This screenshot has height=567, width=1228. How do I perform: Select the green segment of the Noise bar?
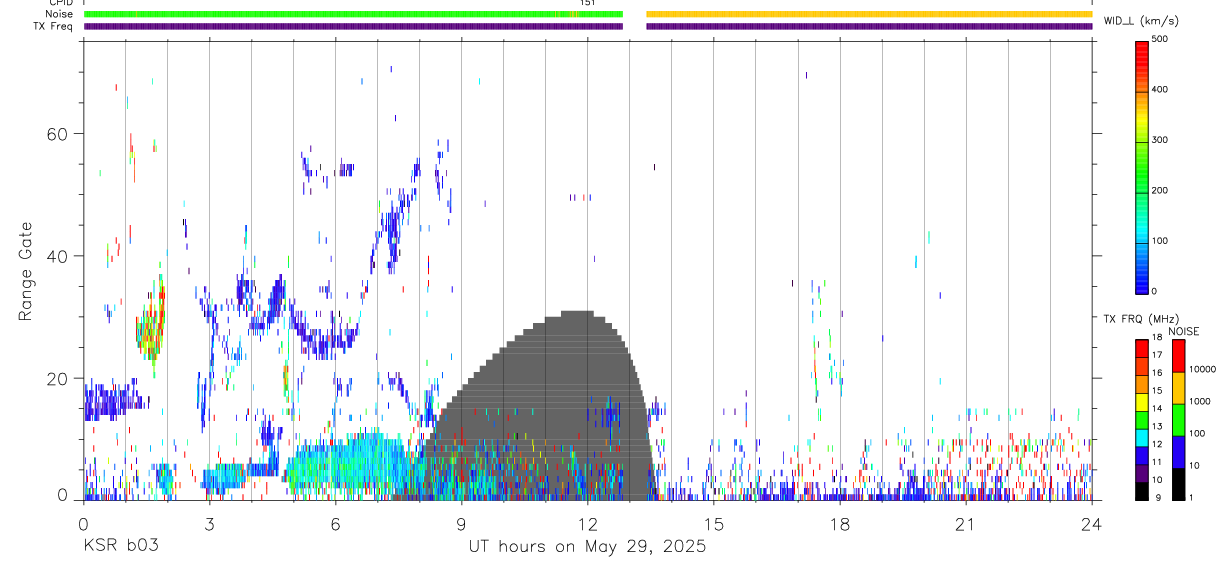coord(354,14)
